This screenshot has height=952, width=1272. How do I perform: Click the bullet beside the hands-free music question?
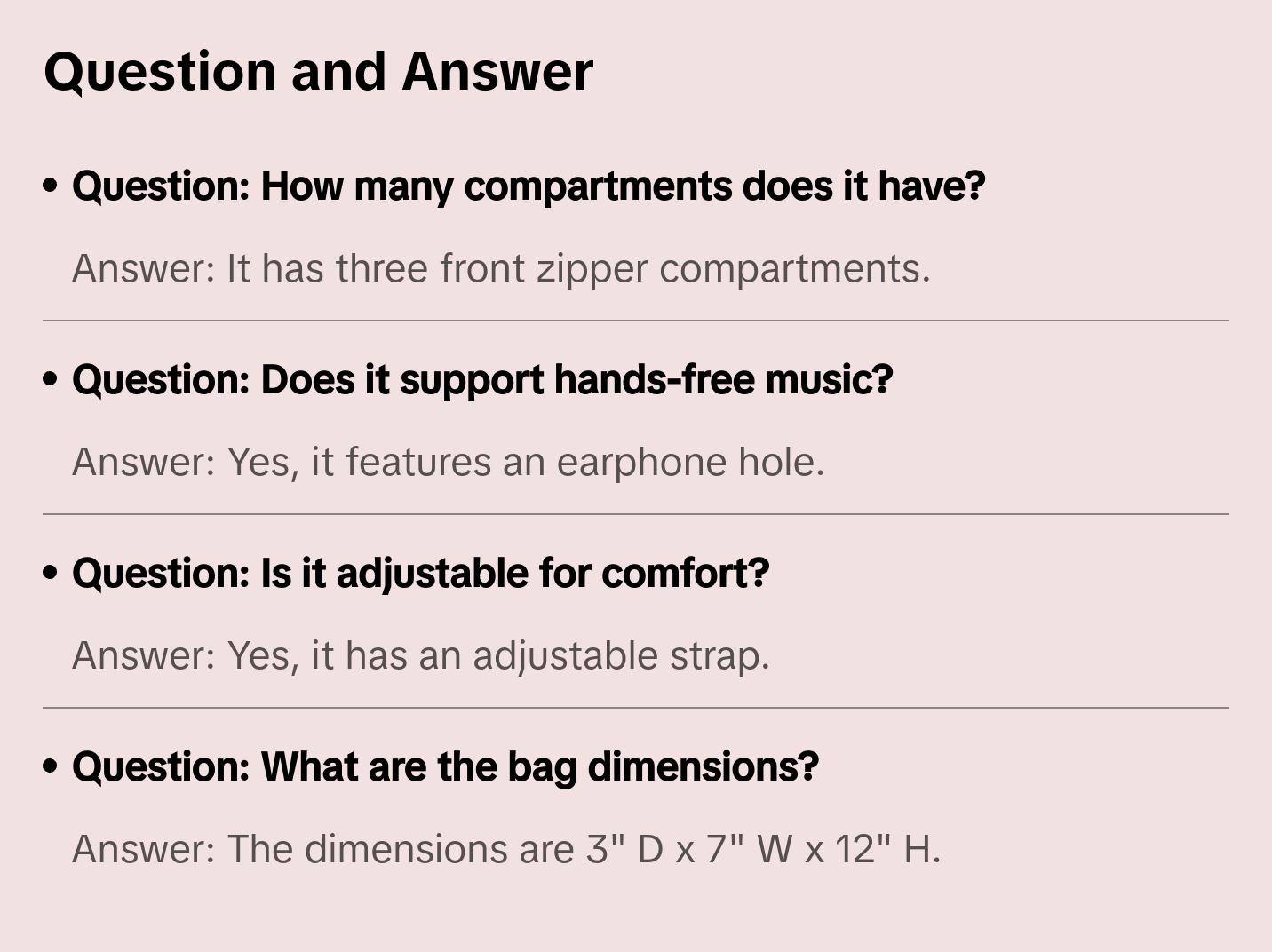pyautogui.click(x=51, y=380)
